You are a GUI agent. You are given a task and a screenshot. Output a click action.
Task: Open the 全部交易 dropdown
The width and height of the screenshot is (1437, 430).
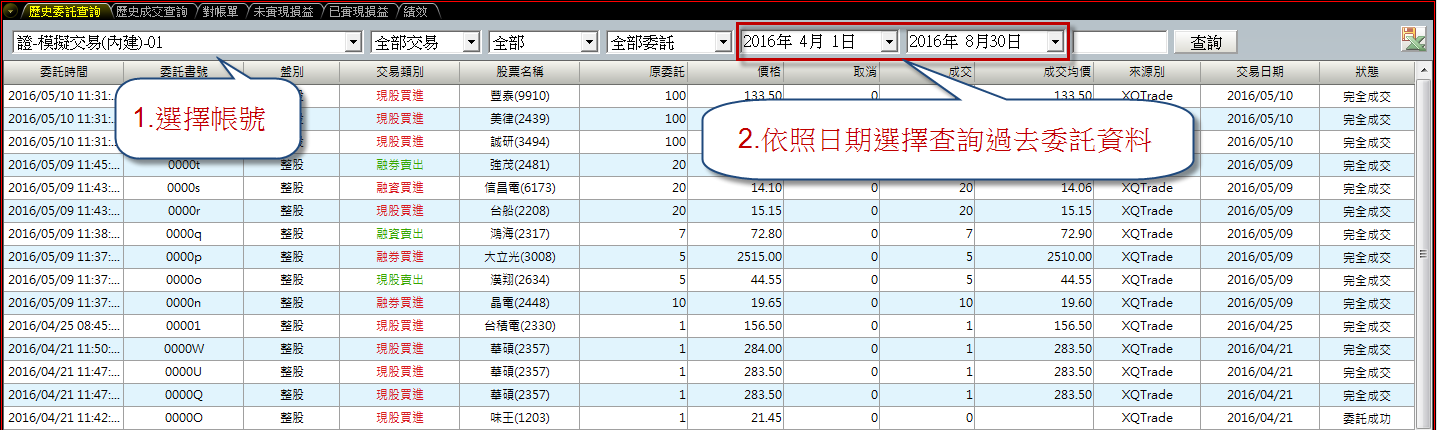point(471,42)
